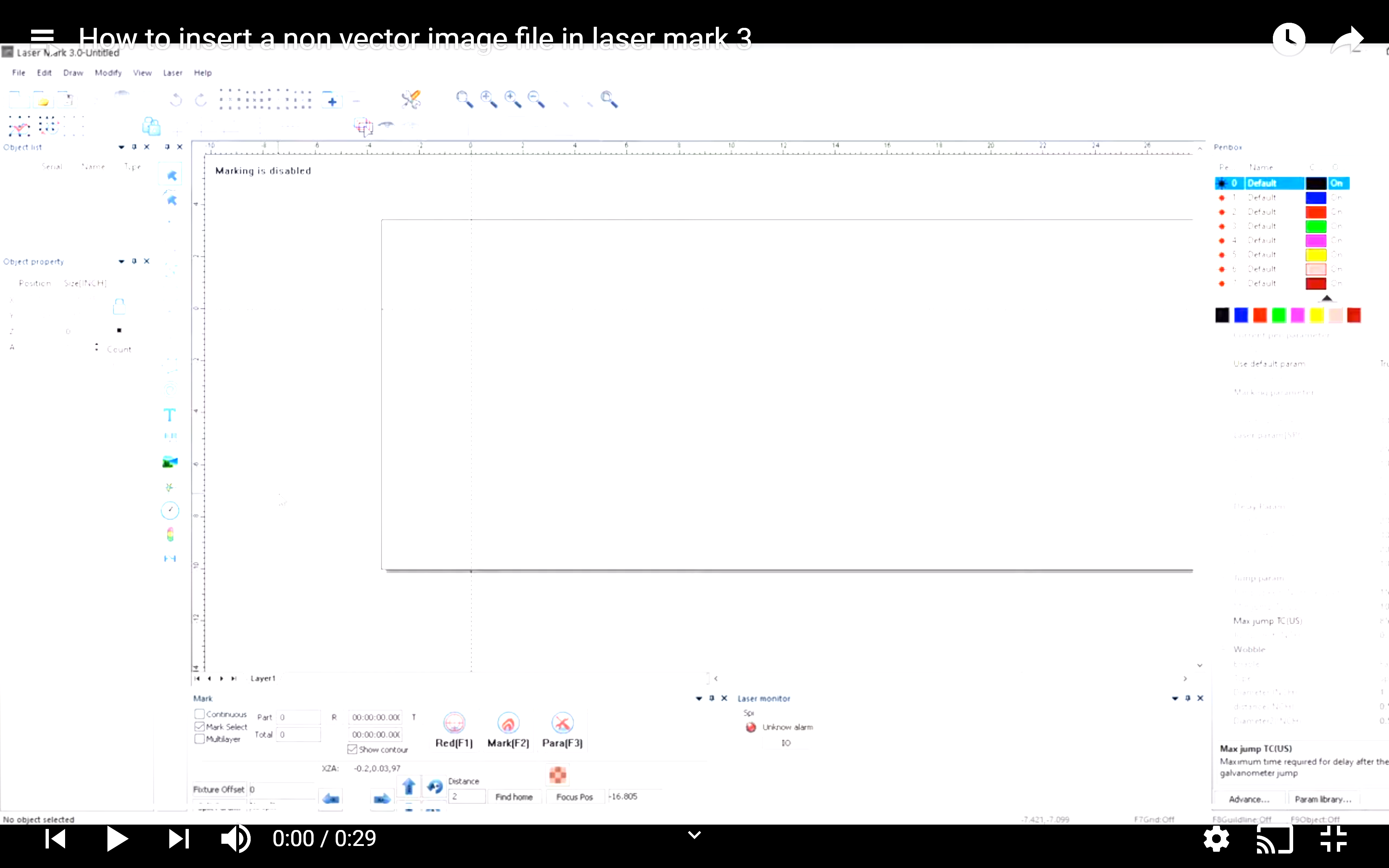Expand Object list panel dropdown arrow
1389x868 pixels.
pos(121,147)
